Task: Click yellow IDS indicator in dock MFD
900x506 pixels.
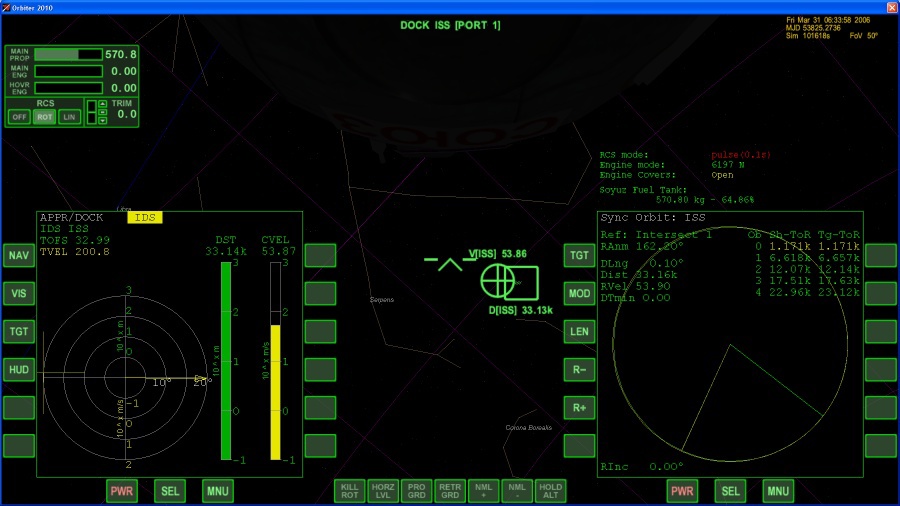Action: click(145, 217)
